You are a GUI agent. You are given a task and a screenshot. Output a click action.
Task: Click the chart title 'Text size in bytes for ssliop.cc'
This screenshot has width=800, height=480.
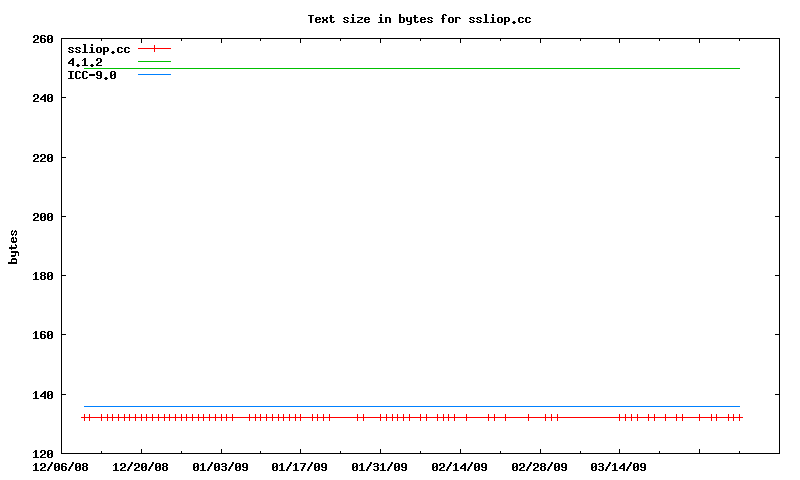pyautogui.click(x=419, y=19)
